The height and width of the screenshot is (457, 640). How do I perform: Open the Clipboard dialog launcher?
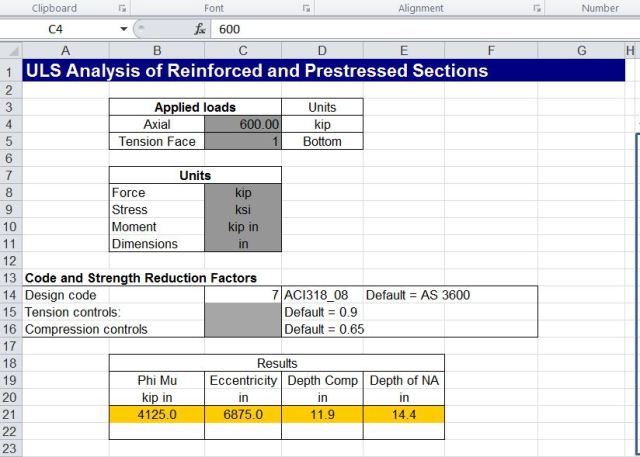tap(122, 9)
